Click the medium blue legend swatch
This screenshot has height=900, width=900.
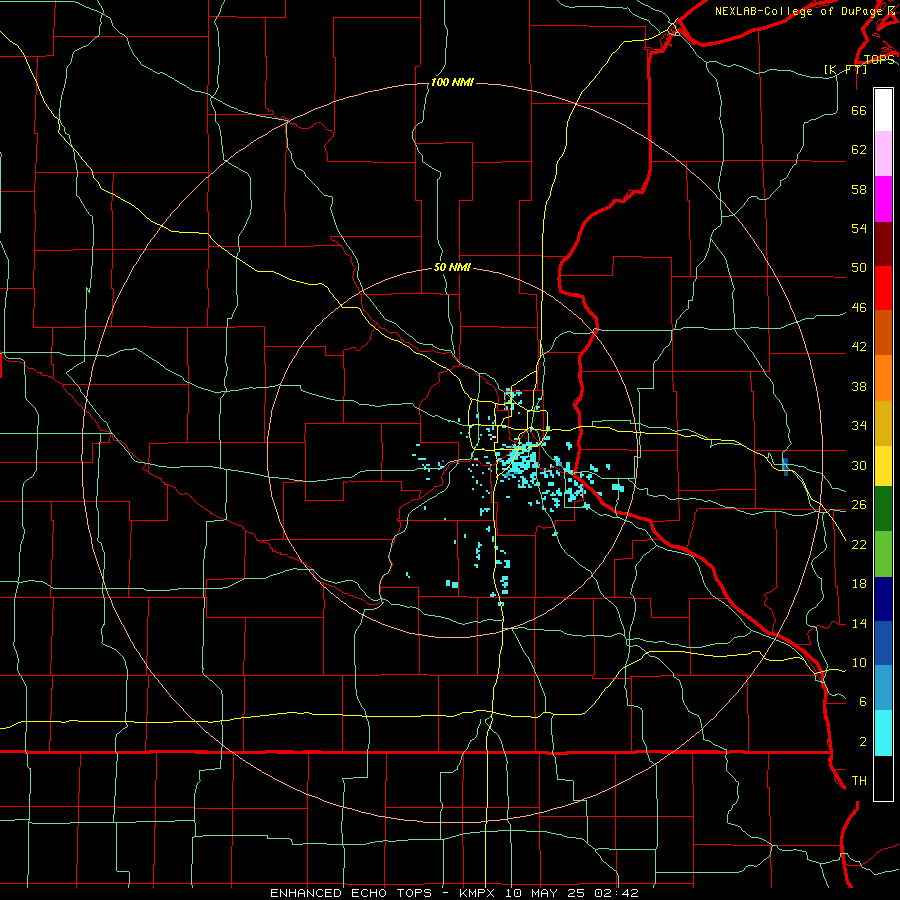coord(883,643)
